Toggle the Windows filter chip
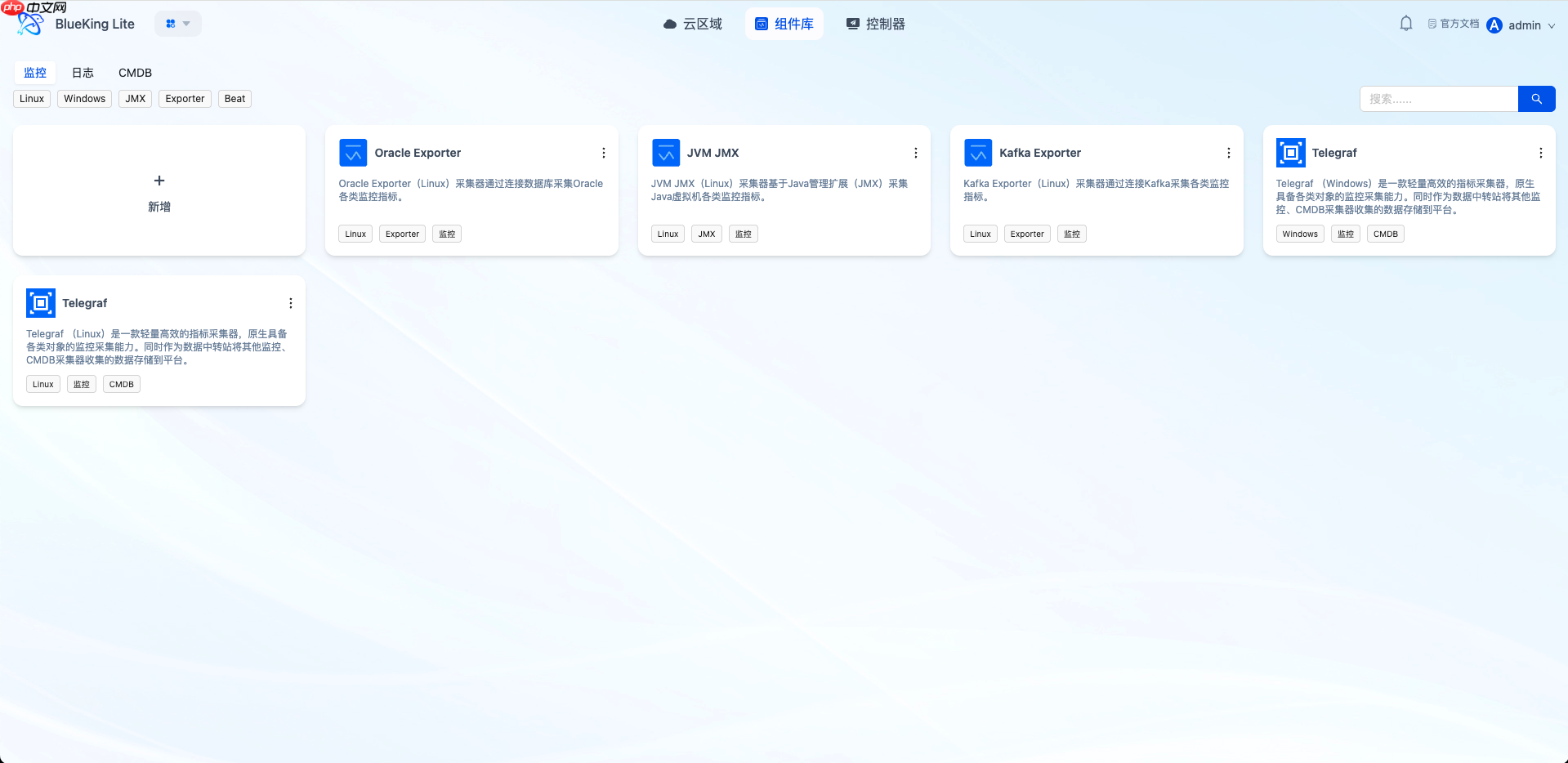The height and width of the screenshot is (763, 1568). click(x=84, y=98)
